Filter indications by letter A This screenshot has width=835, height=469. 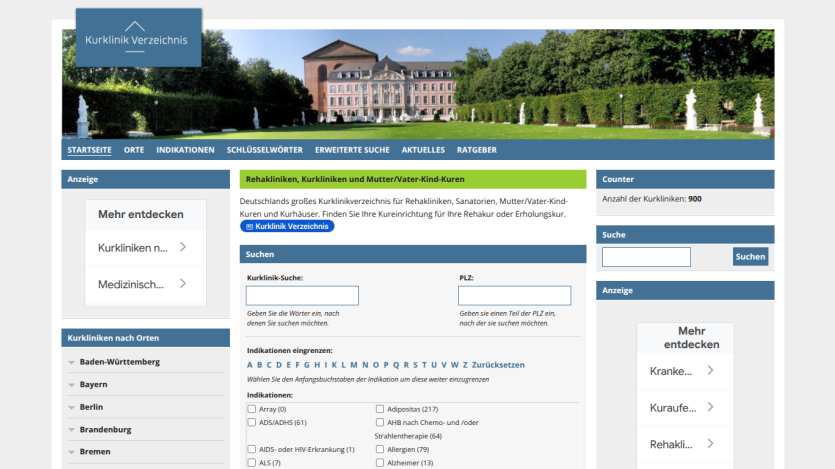coord(250,365)
